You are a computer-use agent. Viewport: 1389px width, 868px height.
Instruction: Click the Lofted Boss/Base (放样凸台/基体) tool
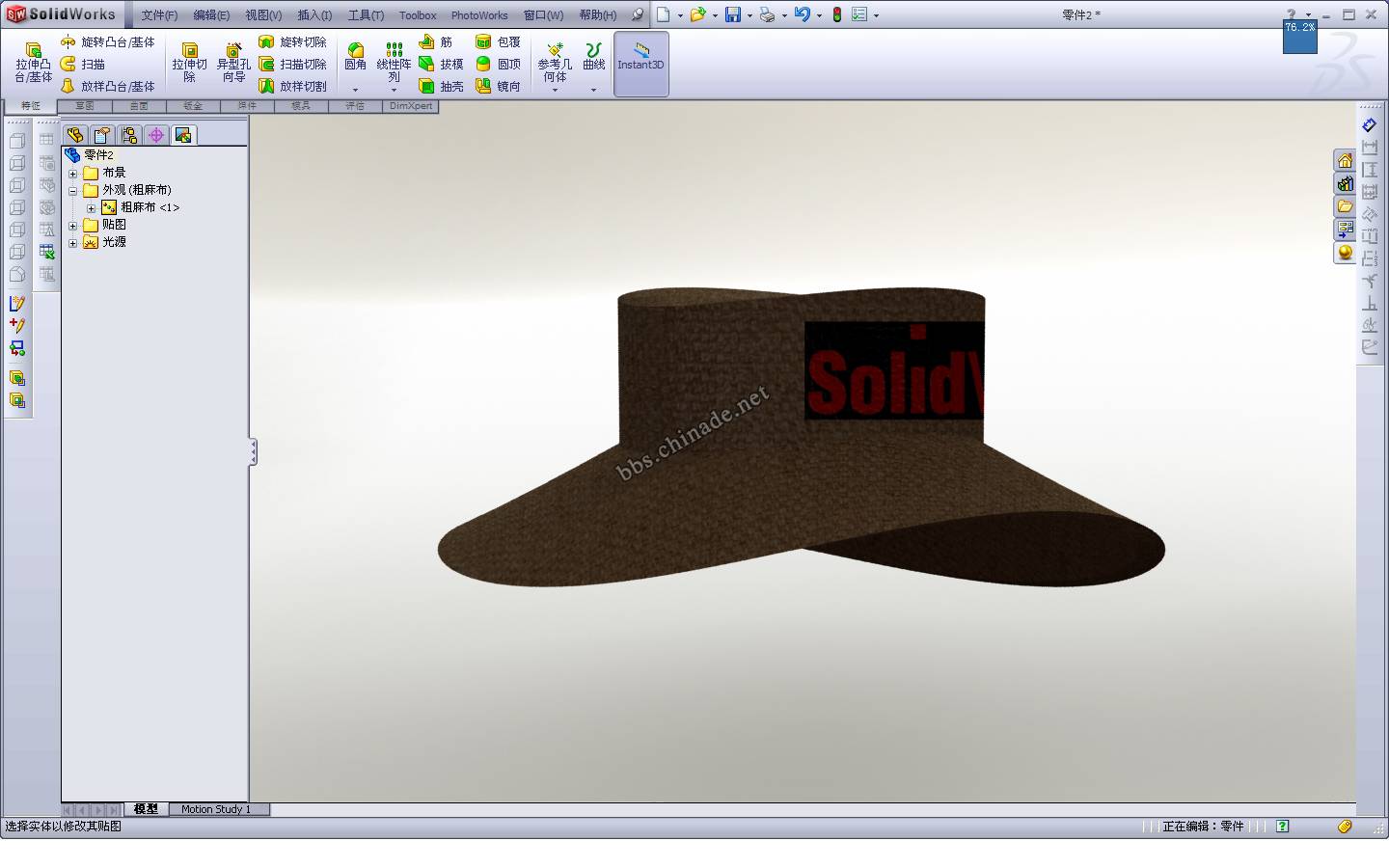click(107, 86)
